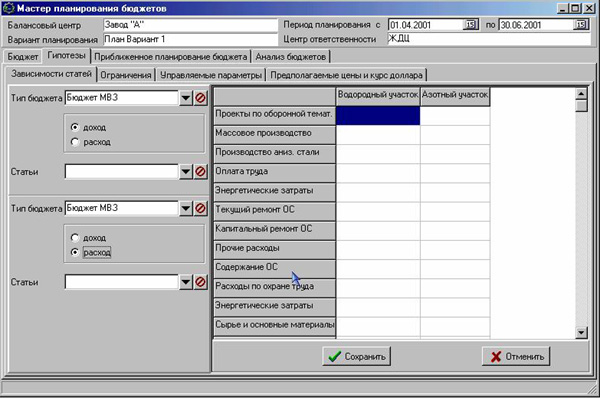The image size is (600, 398).
Task: Expand the upper Статьи dropdown
Action: point(186,171)
